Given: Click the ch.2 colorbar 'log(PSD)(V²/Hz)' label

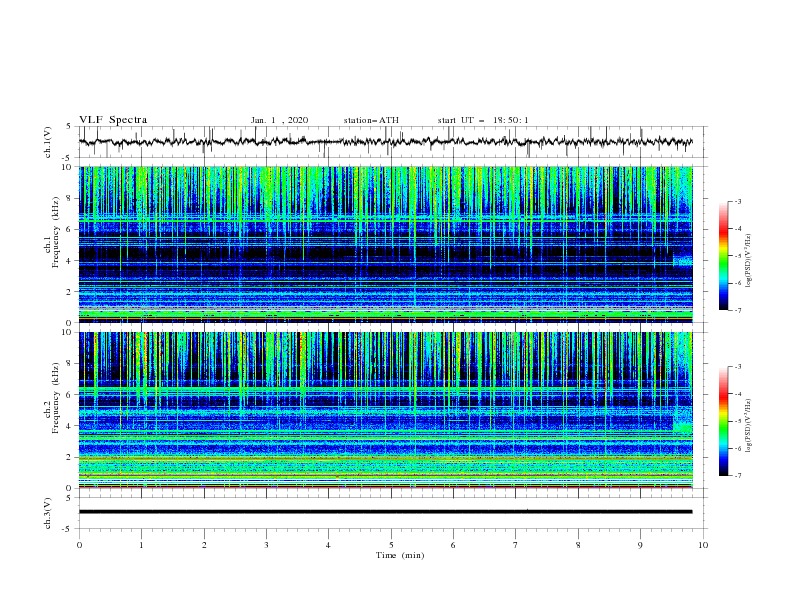Looking at the screenshot, I should (x=748, y=426).
